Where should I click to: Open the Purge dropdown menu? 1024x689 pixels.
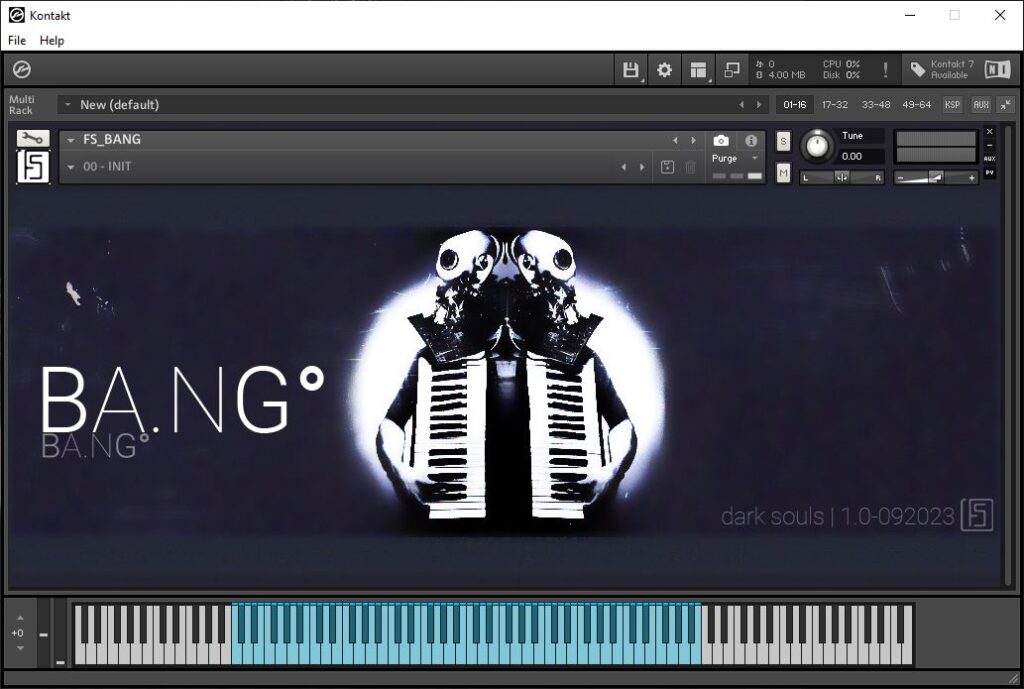tap(736, 159)
